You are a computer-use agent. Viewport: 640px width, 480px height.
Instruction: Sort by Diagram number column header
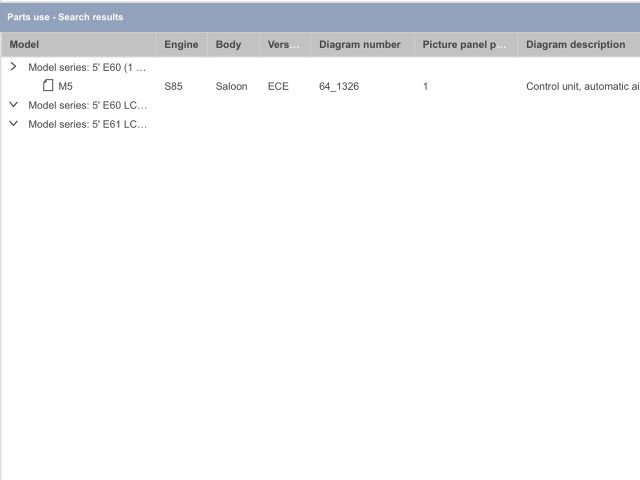pyautogui.click(x=359, y=44)
